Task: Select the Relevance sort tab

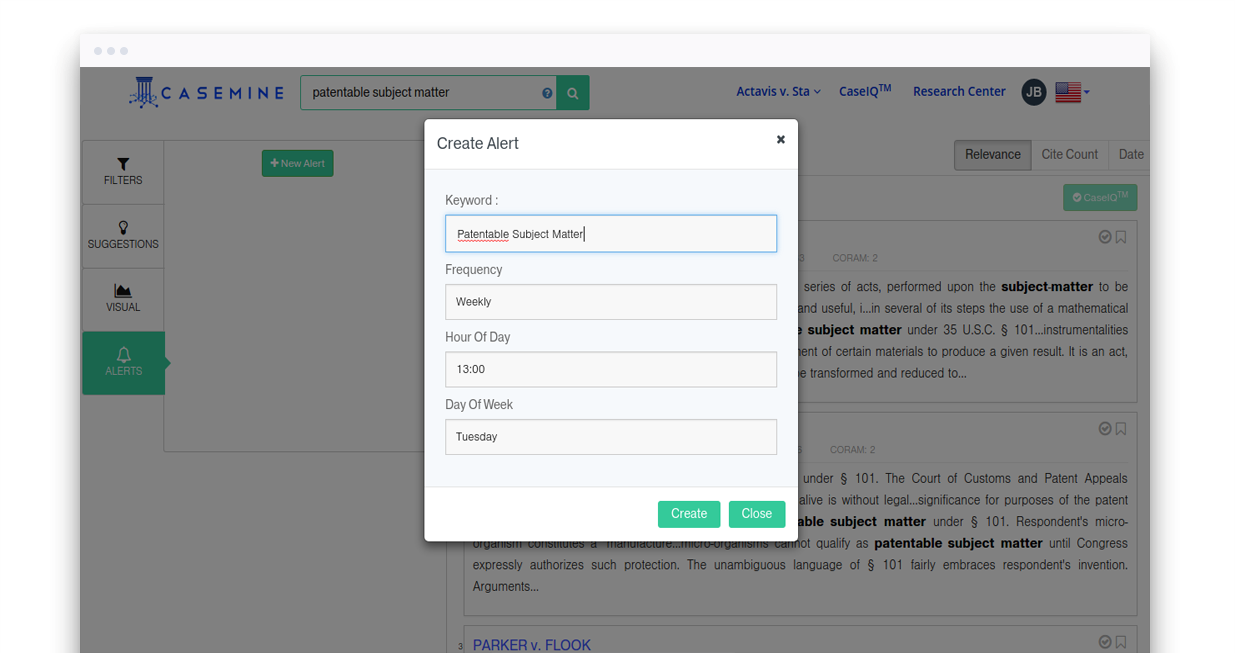Action: click(992, 155)
